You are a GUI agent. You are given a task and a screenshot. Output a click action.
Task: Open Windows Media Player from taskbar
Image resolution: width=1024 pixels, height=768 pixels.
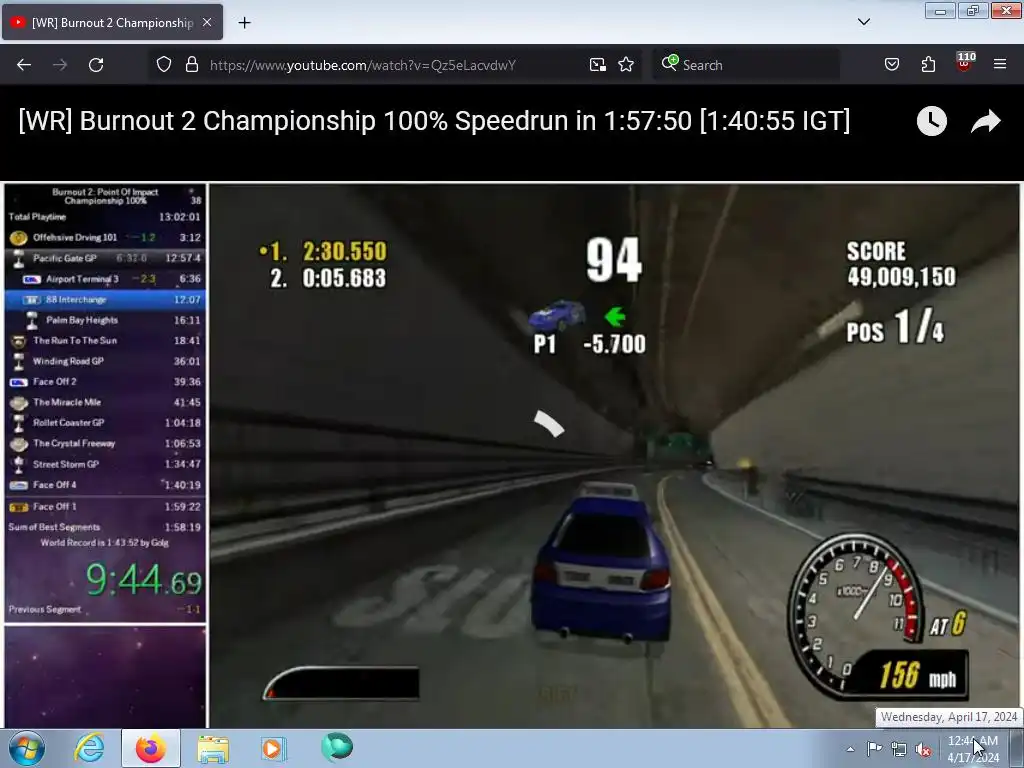pos(273,748)
